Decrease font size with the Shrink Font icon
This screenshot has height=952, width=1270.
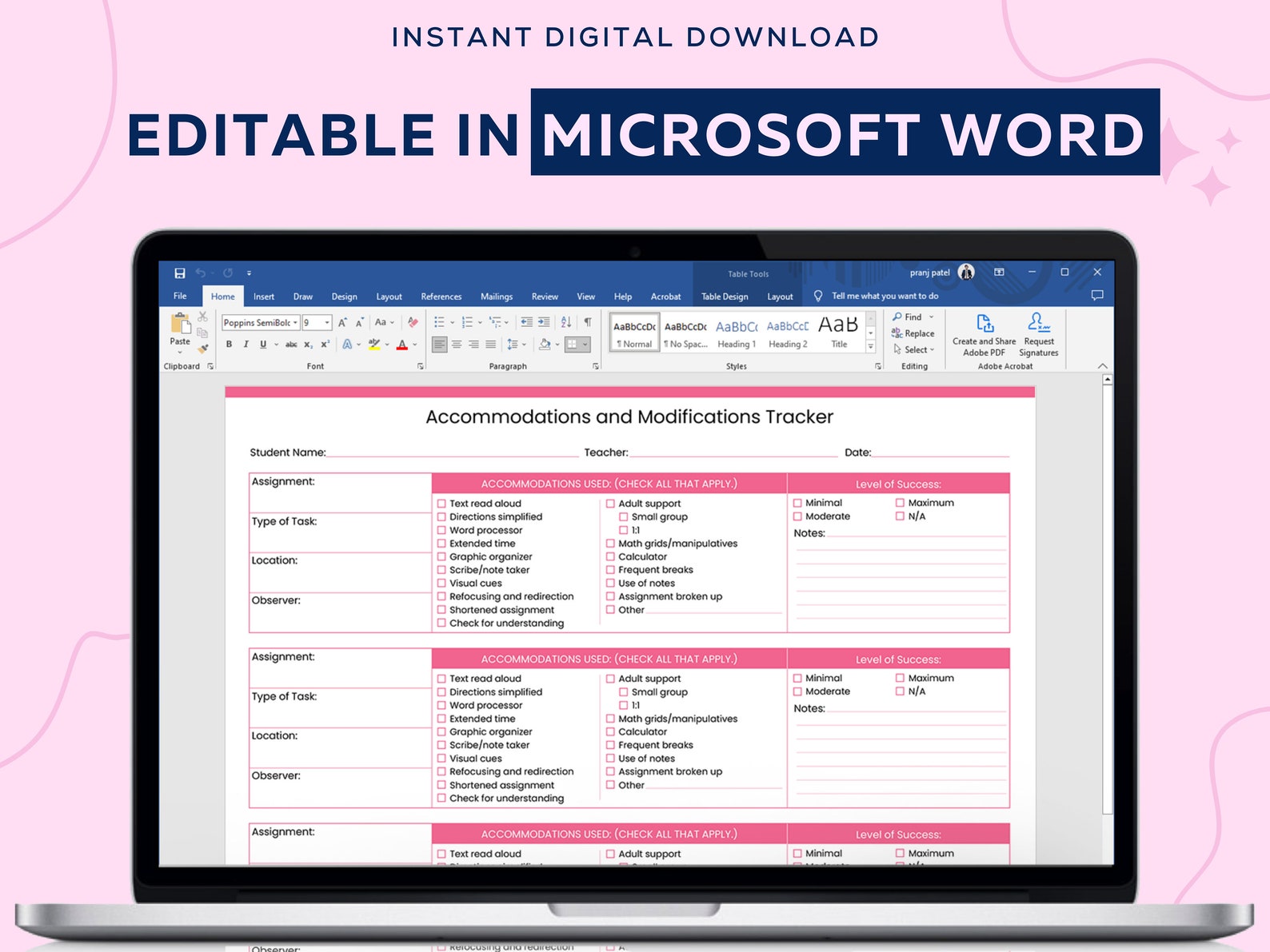coord(360,323)
